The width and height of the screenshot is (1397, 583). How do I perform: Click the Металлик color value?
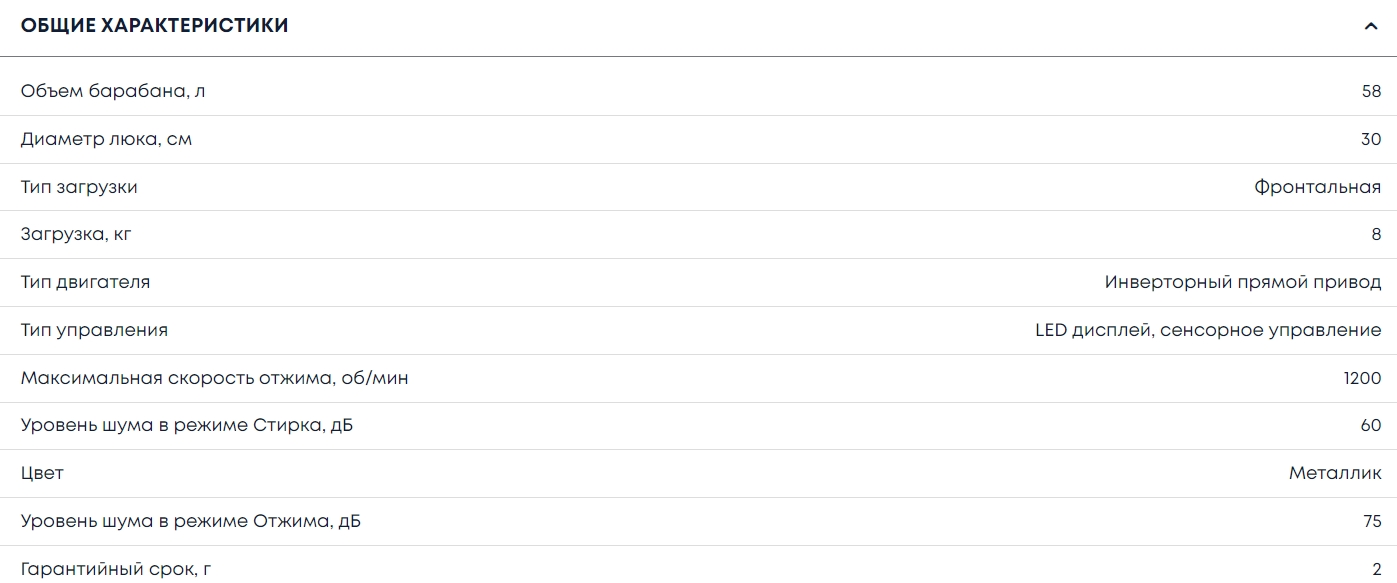(x=1334, y=473)
